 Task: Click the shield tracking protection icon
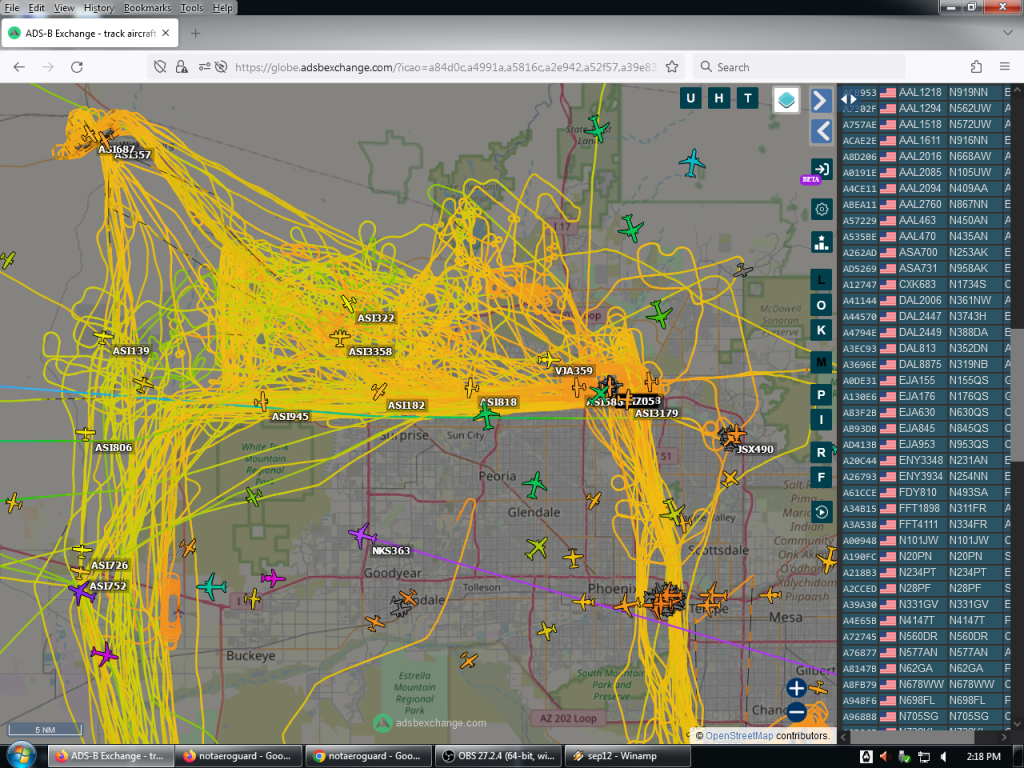(x=159, y=67)
